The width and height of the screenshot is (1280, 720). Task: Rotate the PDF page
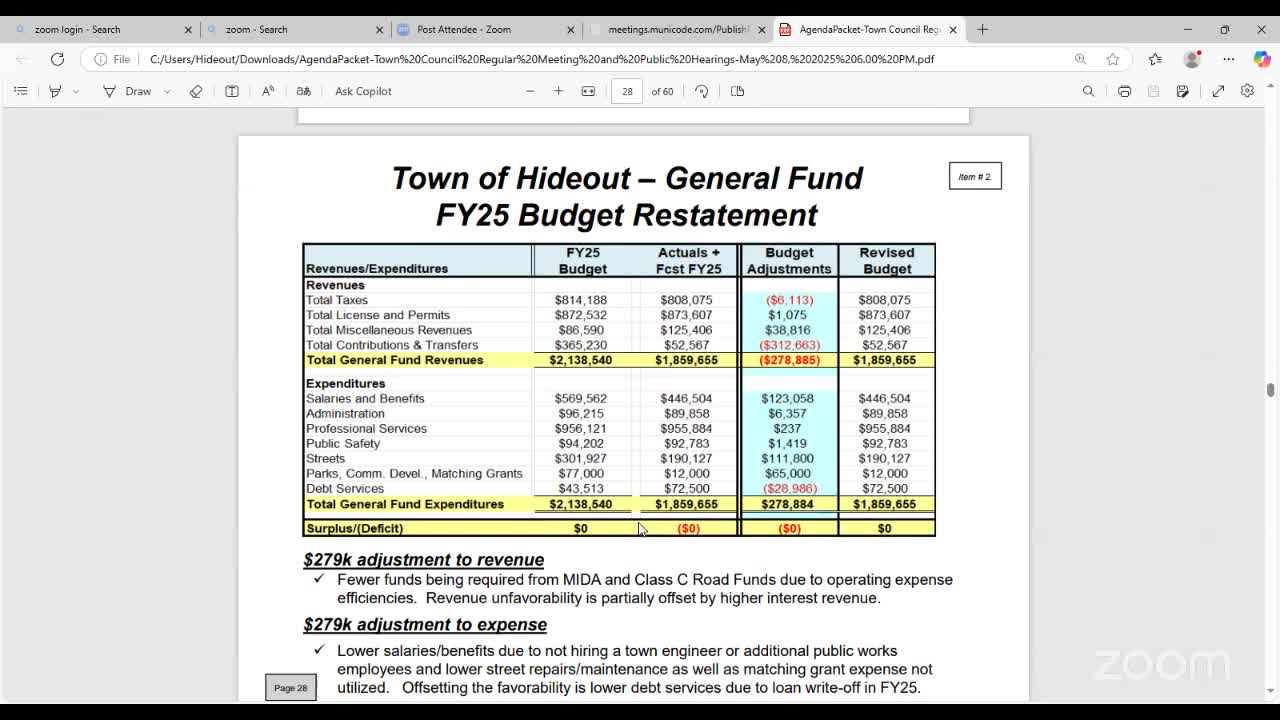702,91
